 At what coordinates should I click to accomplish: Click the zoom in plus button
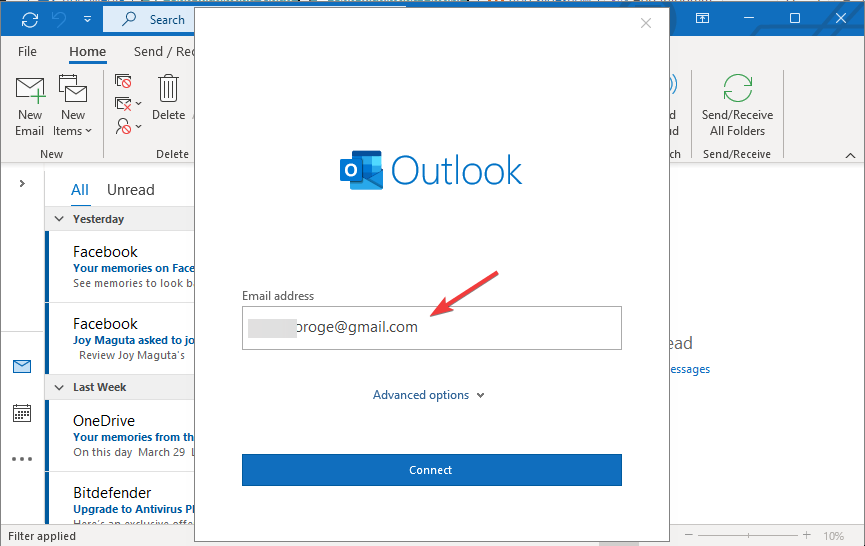tap(807, 535)
